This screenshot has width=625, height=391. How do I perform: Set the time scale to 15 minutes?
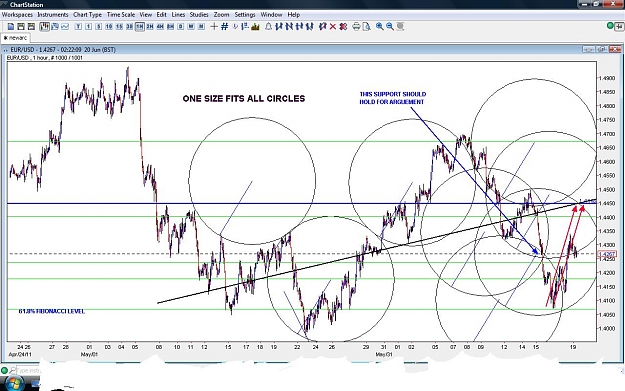pyautogui.click(x=119, y=27)
